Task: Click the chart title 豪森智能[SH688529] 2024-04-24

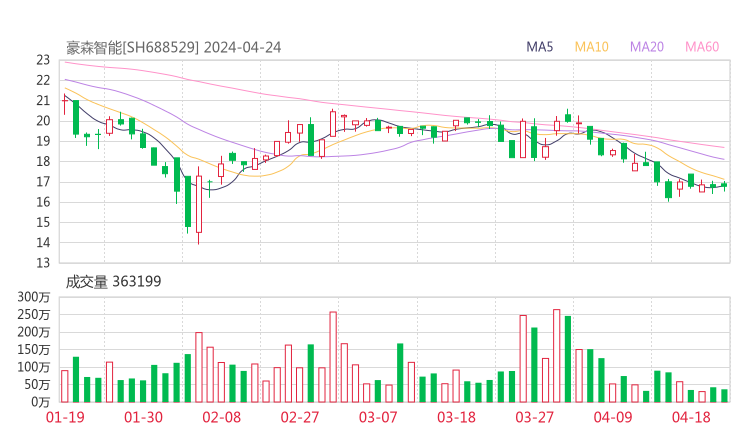Action: click(173, 47)
